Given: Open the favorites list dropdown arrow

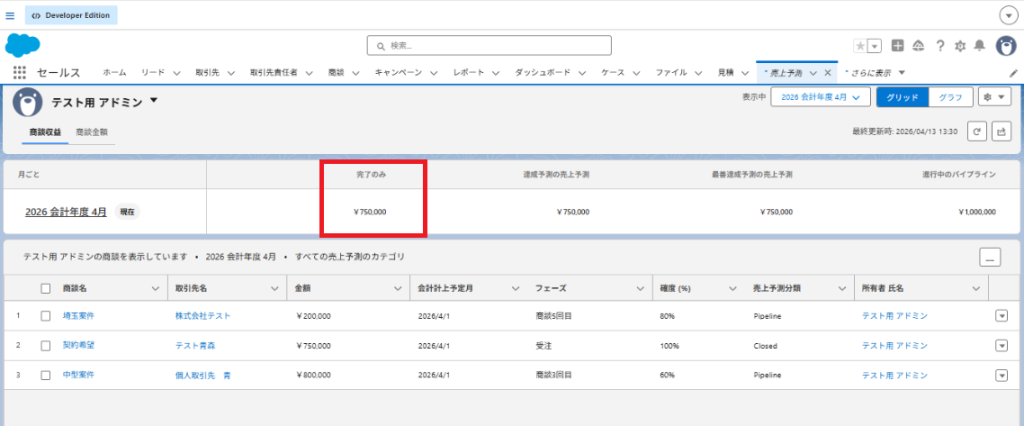Looking at the screenshot, I should 875,46.
